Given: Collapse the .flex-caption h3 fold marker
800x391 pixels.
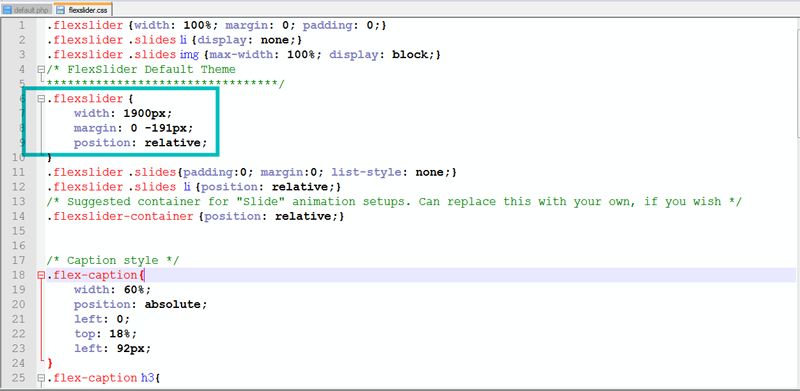Looking at the screenshot, I should tap(40, 378).
